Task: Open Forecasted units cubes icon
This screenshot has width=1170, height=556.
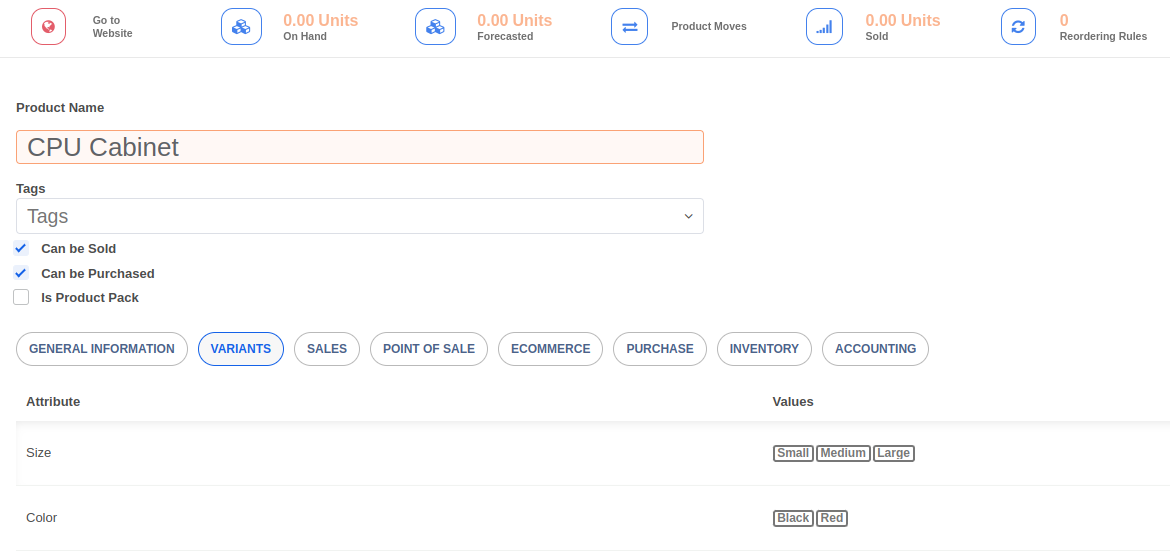Action: (x=435, y=27)
